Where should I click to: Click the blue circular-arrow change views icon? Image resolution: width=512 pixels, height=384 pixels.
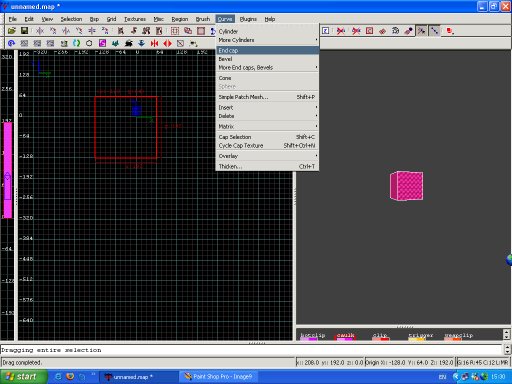[x=12, y=43]
